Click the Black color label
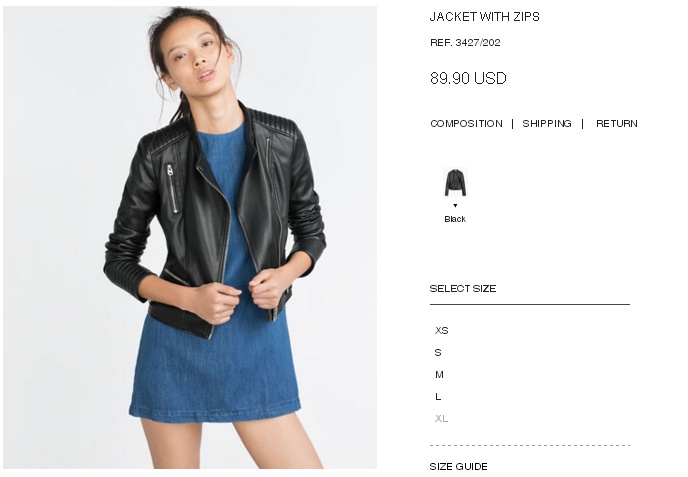688x477 pixels. (455, 219)
